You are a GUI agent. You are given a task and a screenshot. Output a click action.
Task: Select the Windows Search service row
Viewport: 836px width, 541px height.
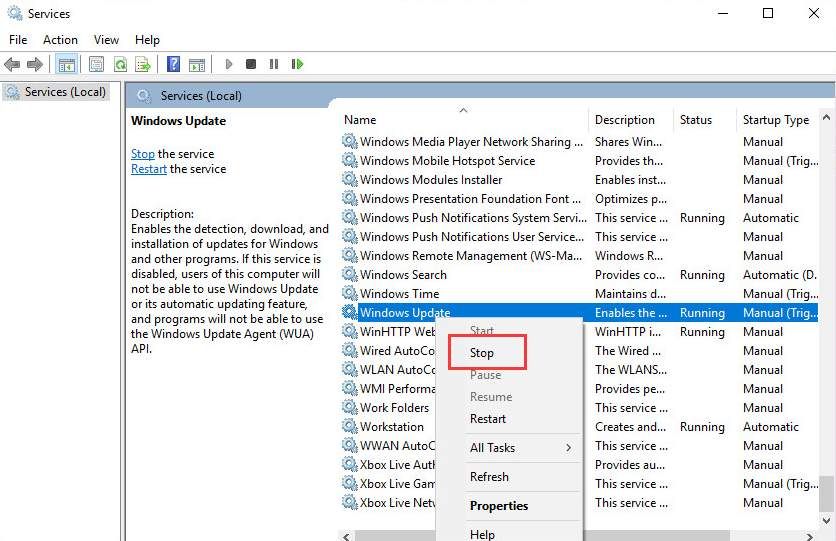(403, 275)
